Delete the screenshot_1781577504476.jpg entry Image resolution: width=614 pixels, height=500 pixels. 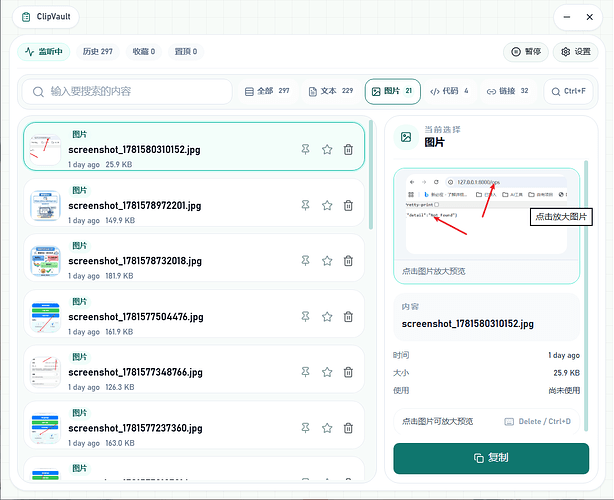[x=348, y=316]
